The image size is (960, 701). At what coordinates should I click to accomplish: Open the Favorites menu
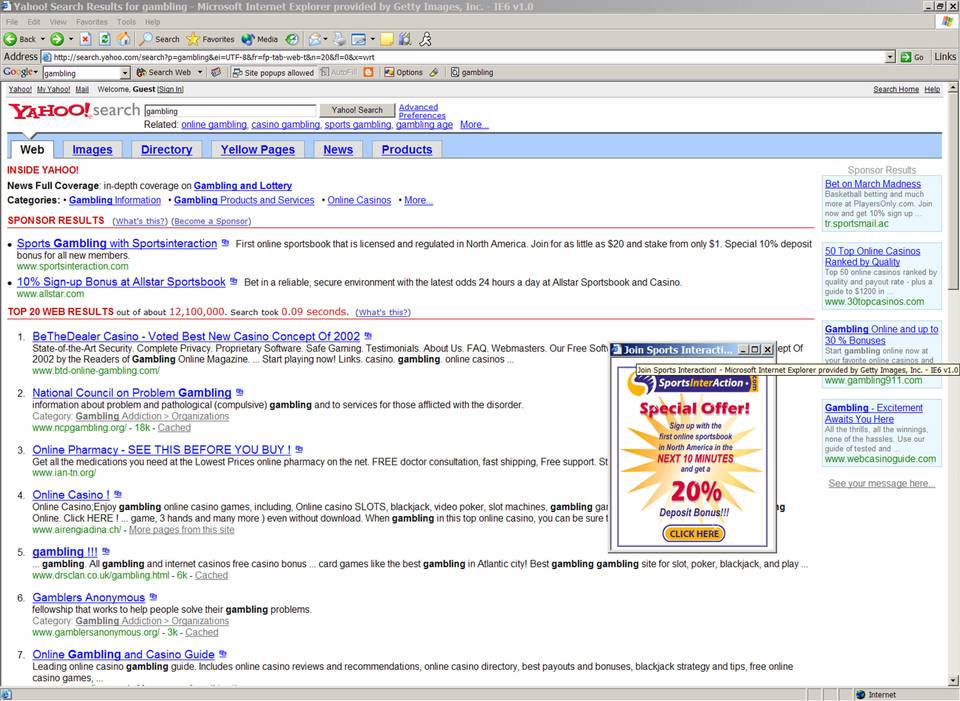[x=91, y=21]
